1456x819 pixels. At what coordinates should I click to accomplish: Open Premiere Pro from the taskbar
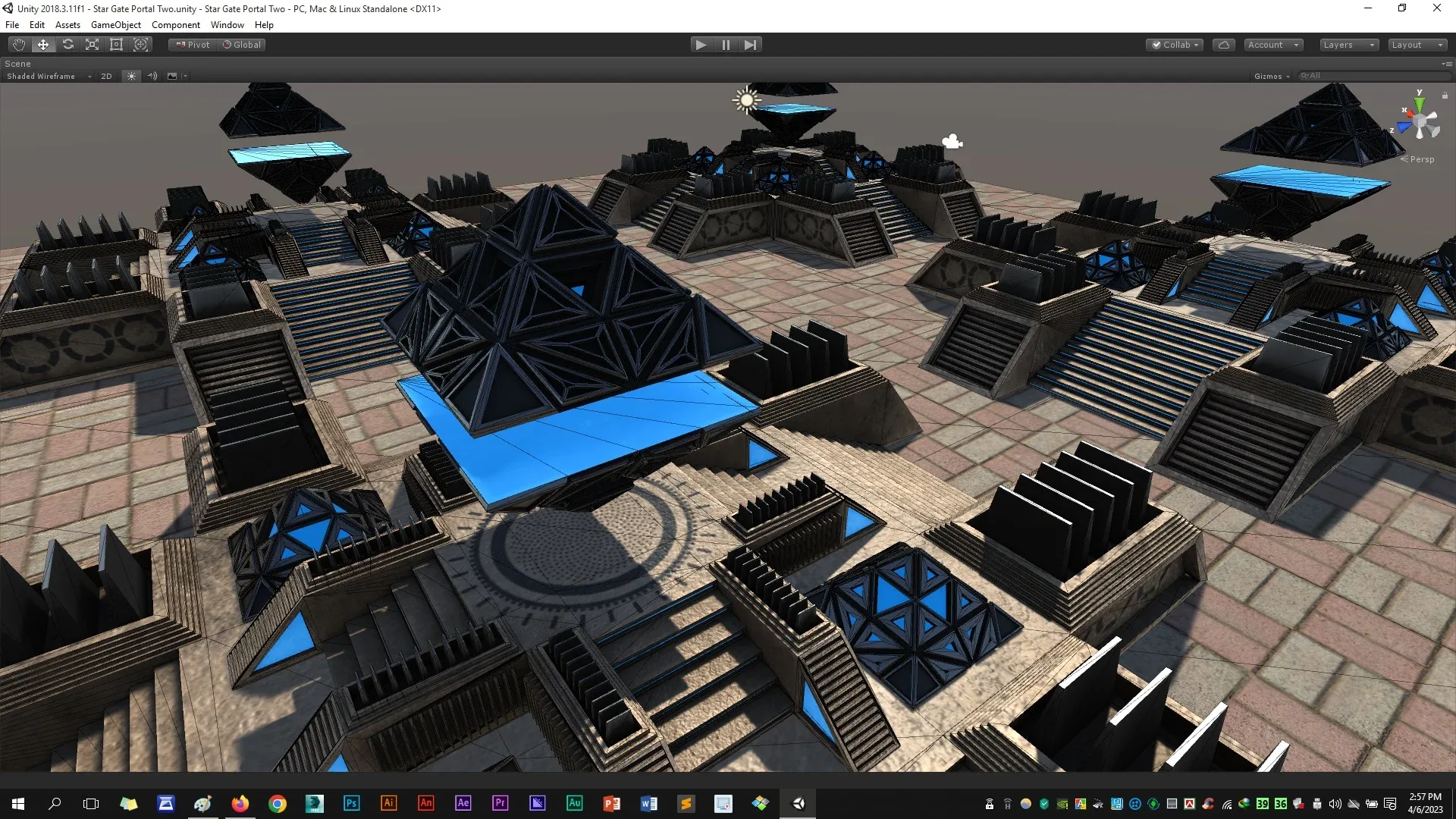pos(500,803)
